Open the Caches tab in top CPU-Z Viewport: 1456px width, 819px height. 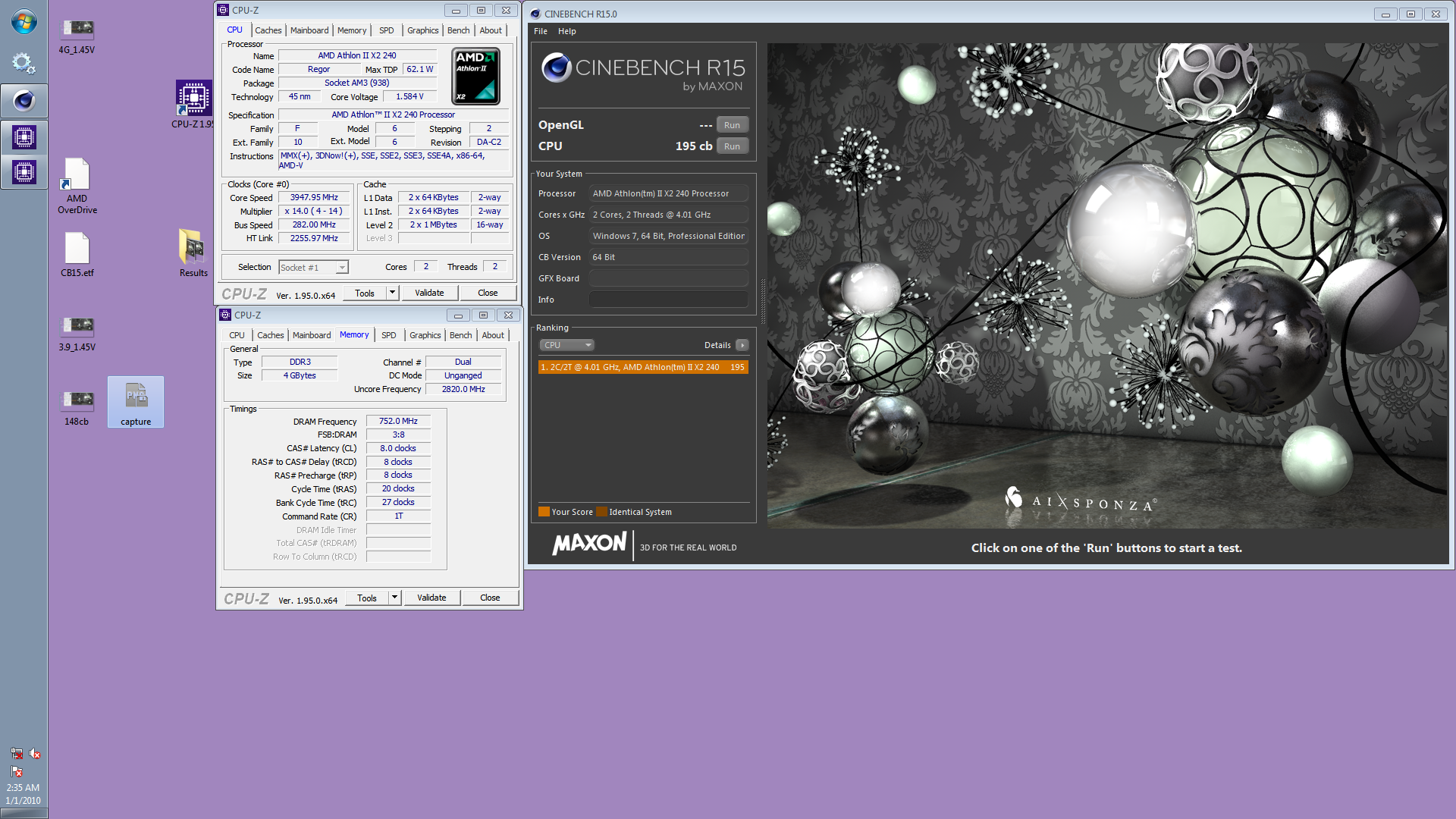pyautogui.click(x=268, y=30)
